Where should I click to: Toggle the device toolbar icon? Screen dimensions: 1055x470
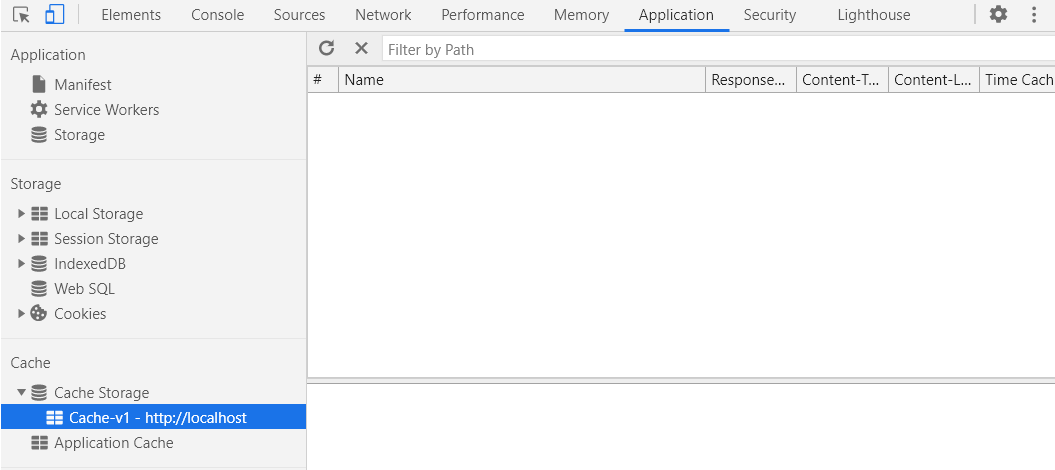pyautogui.click(x=54, y=15)
